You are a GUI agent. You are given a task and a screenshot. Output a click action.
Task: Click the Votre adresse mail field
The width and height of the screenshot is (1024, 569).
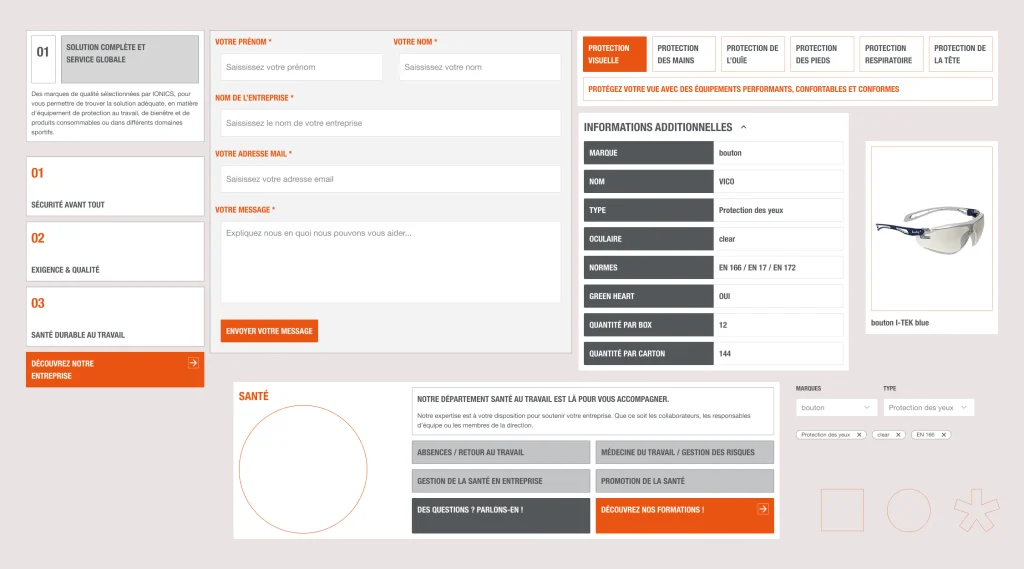tap(391, 179)
